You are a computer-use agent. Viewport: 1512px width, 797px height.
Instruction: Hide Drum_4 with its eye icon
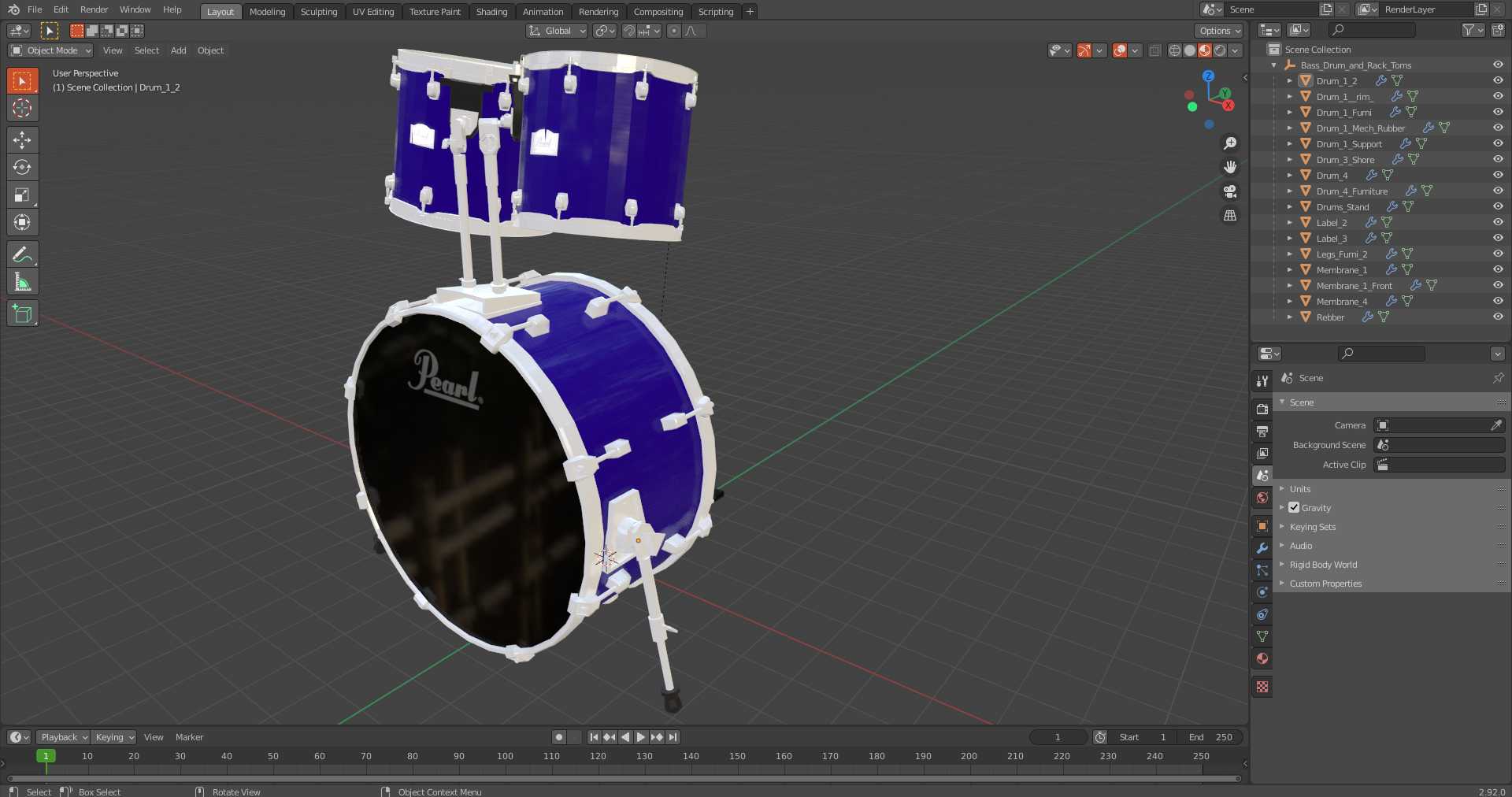1498,175
